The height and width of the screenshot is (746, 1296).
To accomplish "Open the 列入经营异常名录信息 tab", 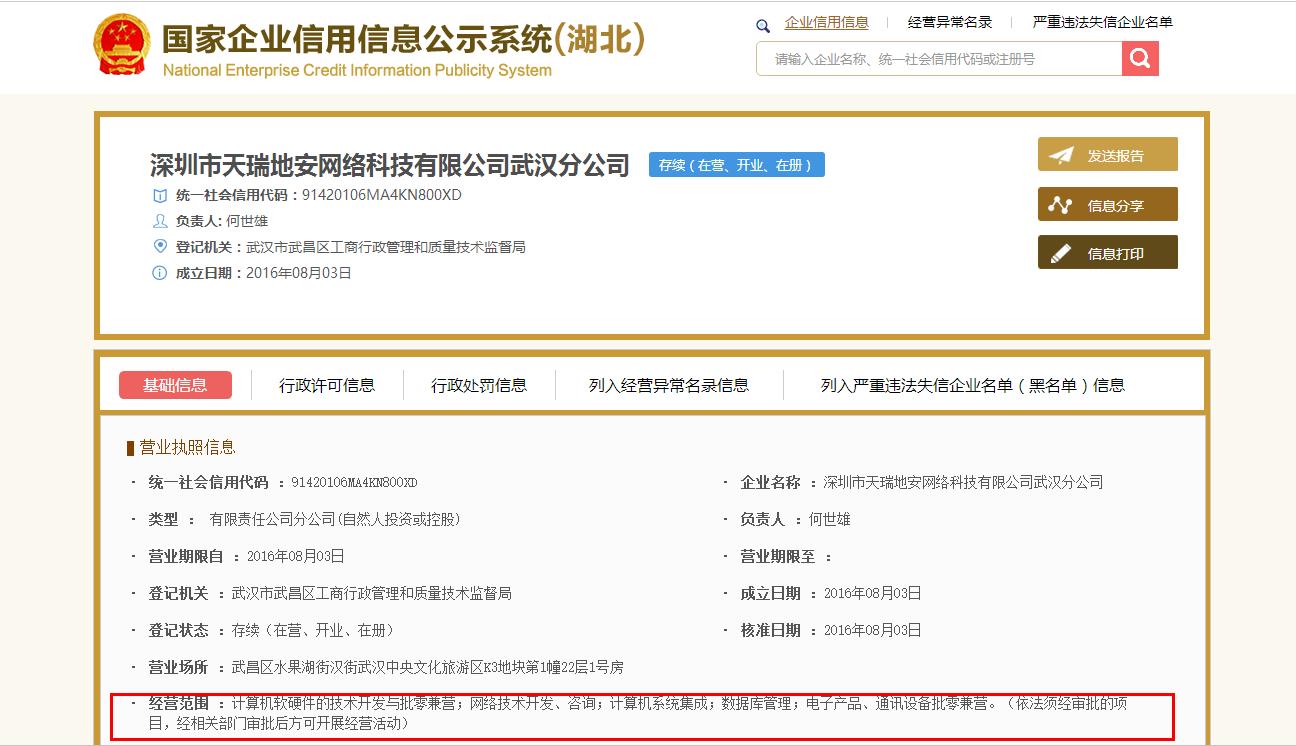I will point(669,385).
